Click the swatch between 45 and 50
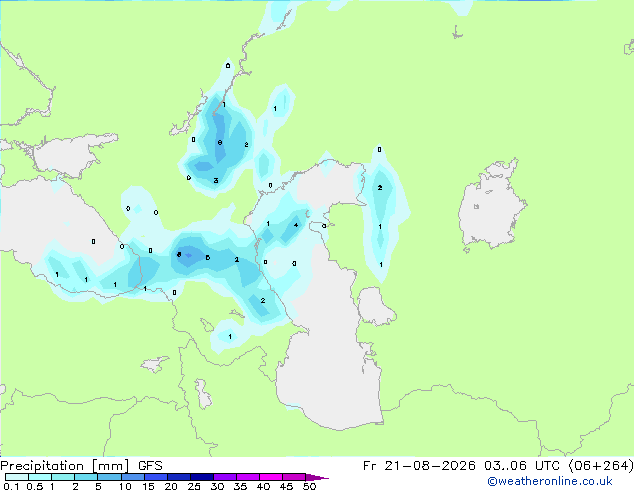 [x=294, y=477]
